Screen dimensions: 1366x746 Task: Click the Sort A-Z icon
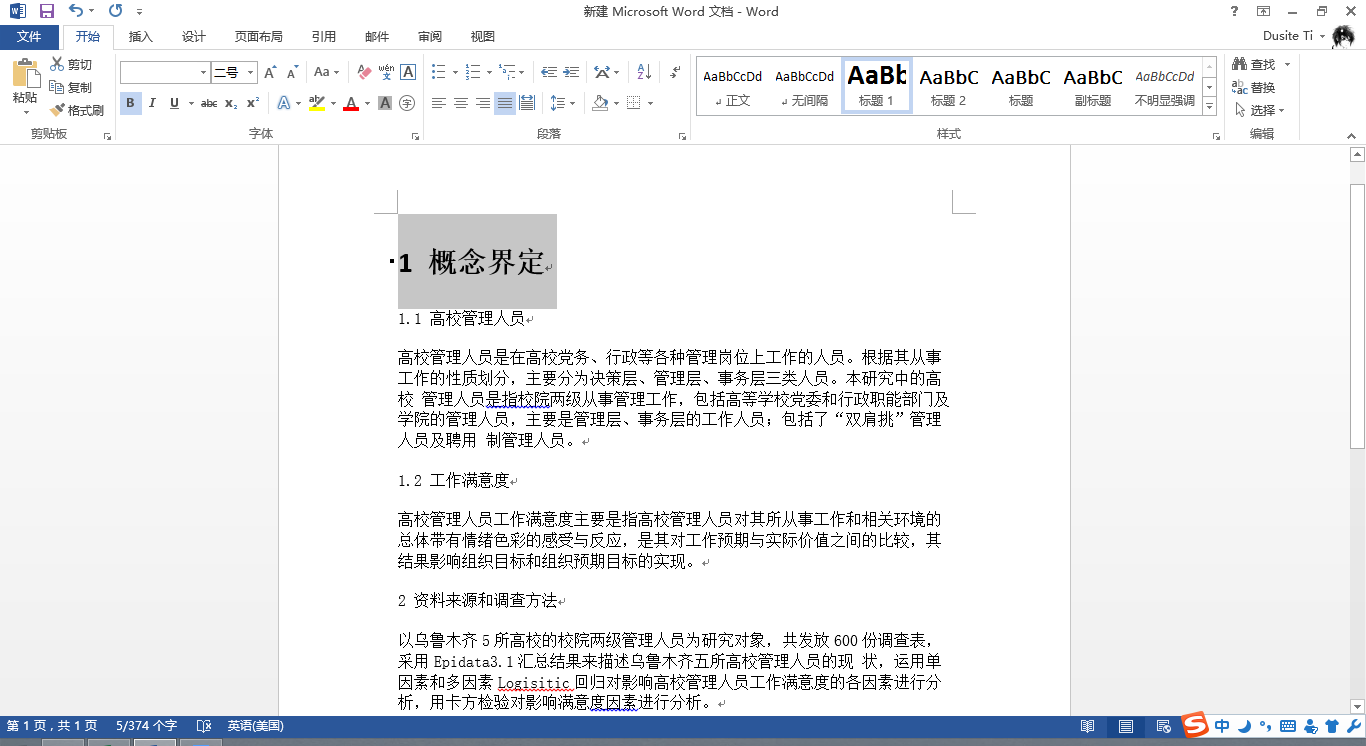click(644, 73)
